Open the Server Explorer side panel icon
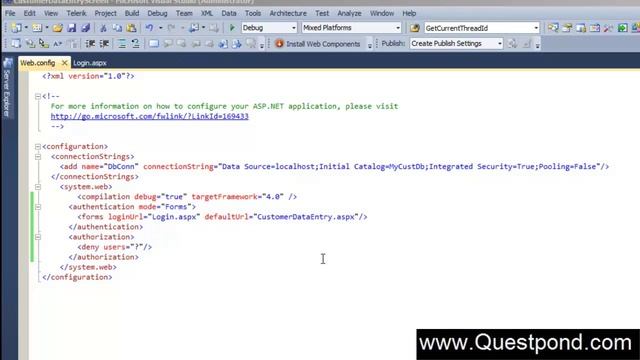The height and width of the screenshot is (360, 640). click(x=8, y=63)
